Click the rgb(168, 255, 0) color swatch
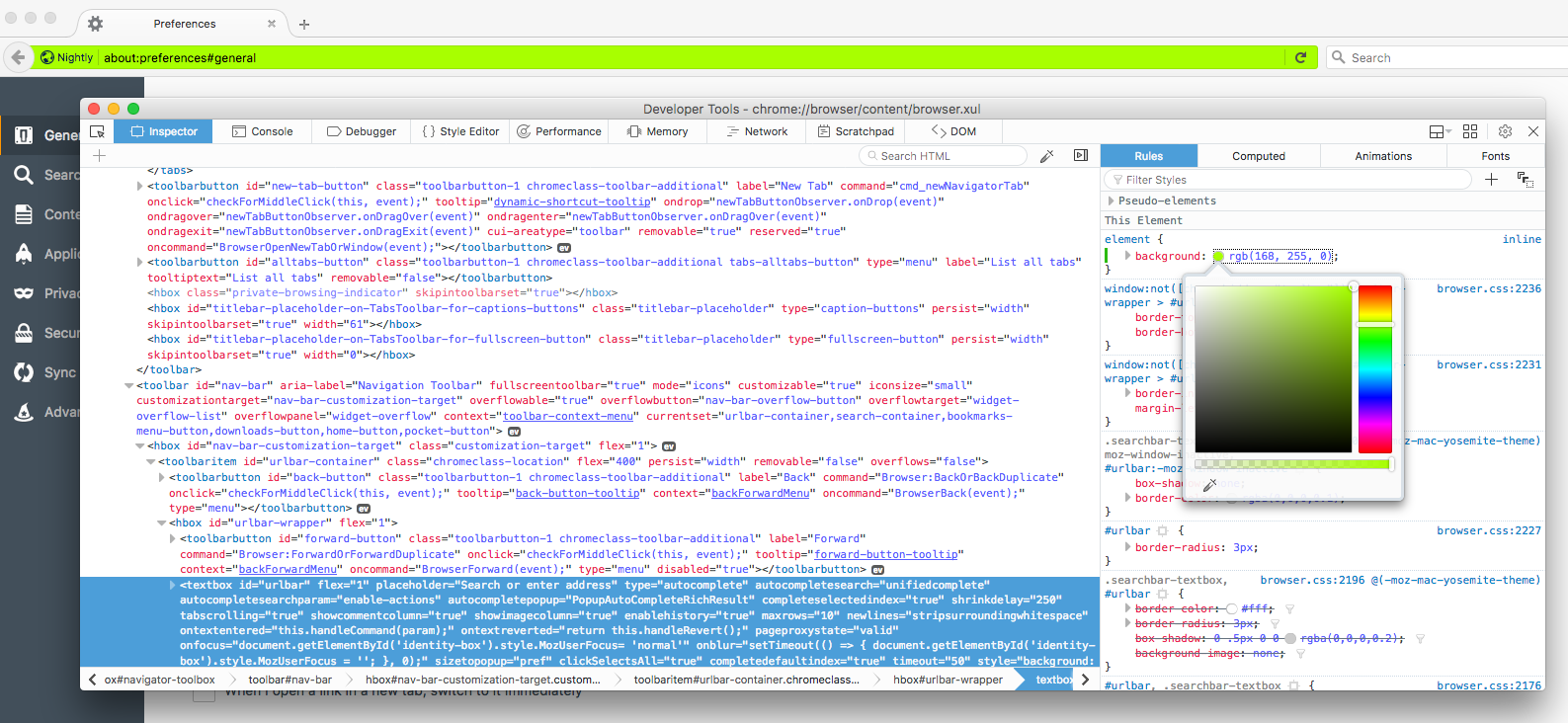Viewport: 1568px width, 723px height. [x=1218, y=256]
